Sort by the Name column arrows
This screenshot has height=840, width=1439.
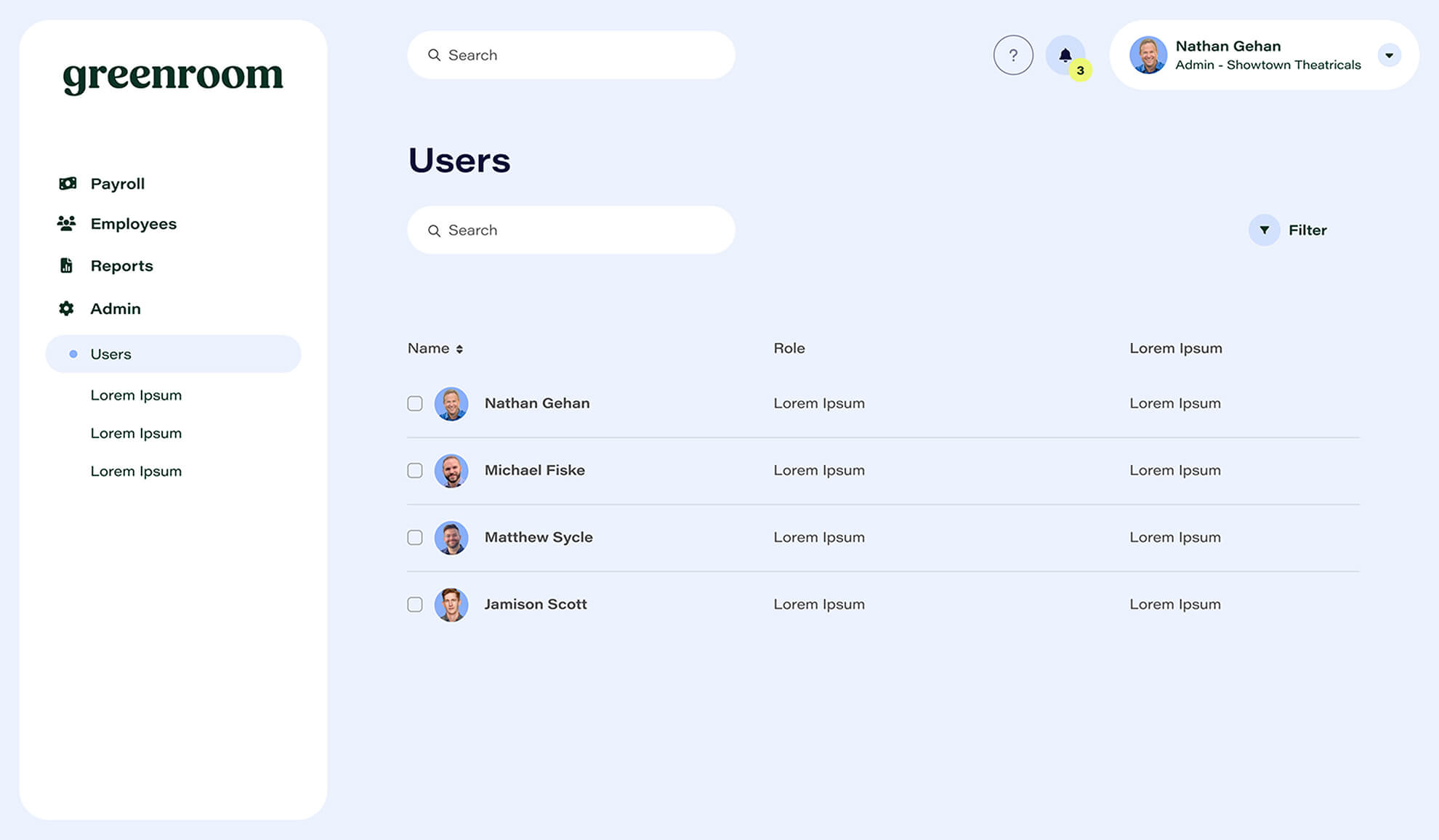tap(459, 350)
